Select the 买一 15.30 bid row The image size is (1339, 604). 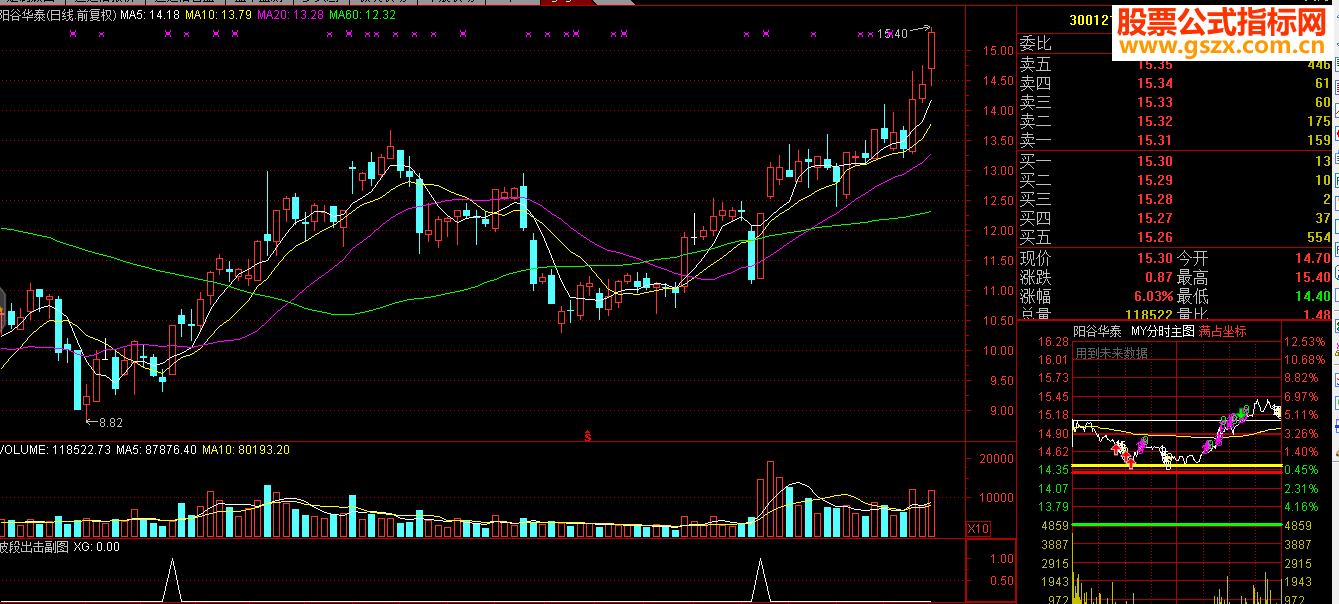point(1176,161)
